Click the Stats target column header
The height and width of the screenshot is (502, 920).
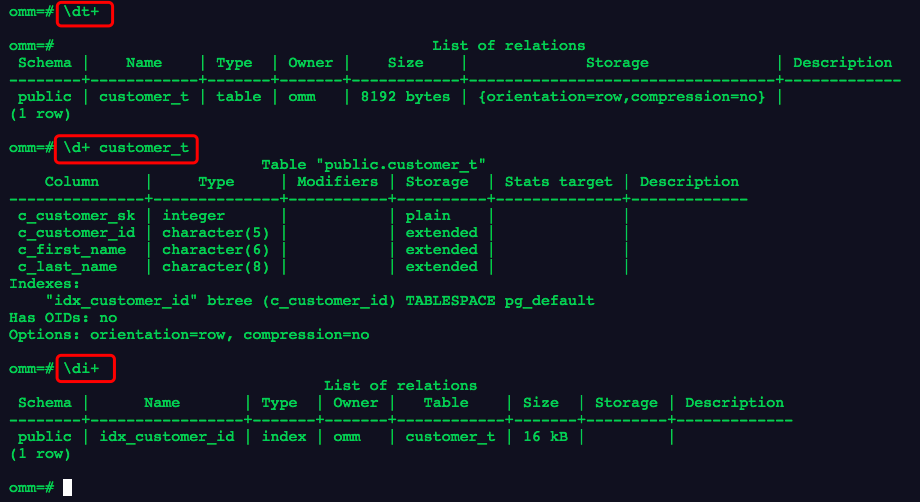558,182
